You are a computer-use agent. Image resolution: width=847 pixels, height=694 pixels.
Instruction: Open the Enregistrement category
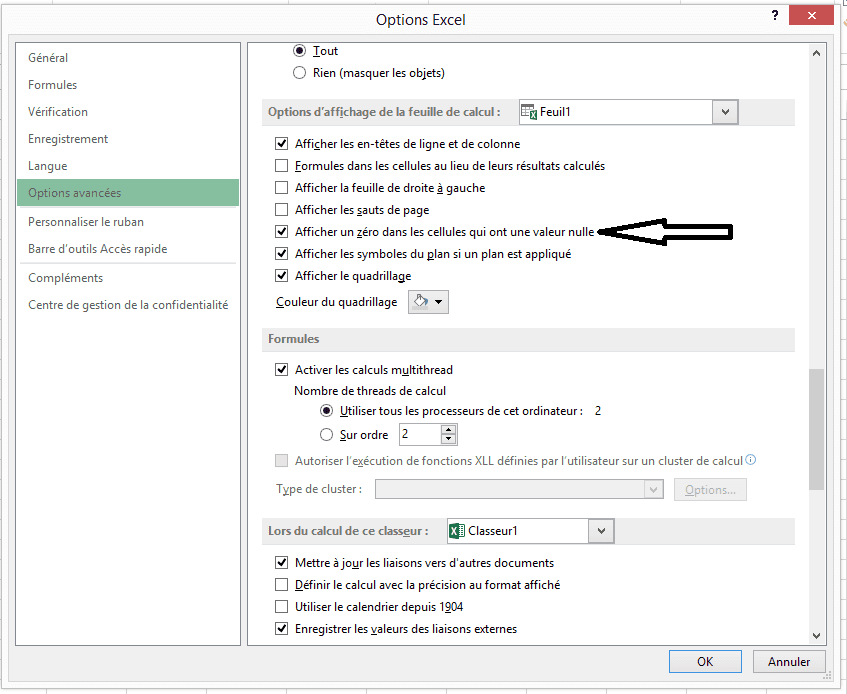[x=128, y=139]
